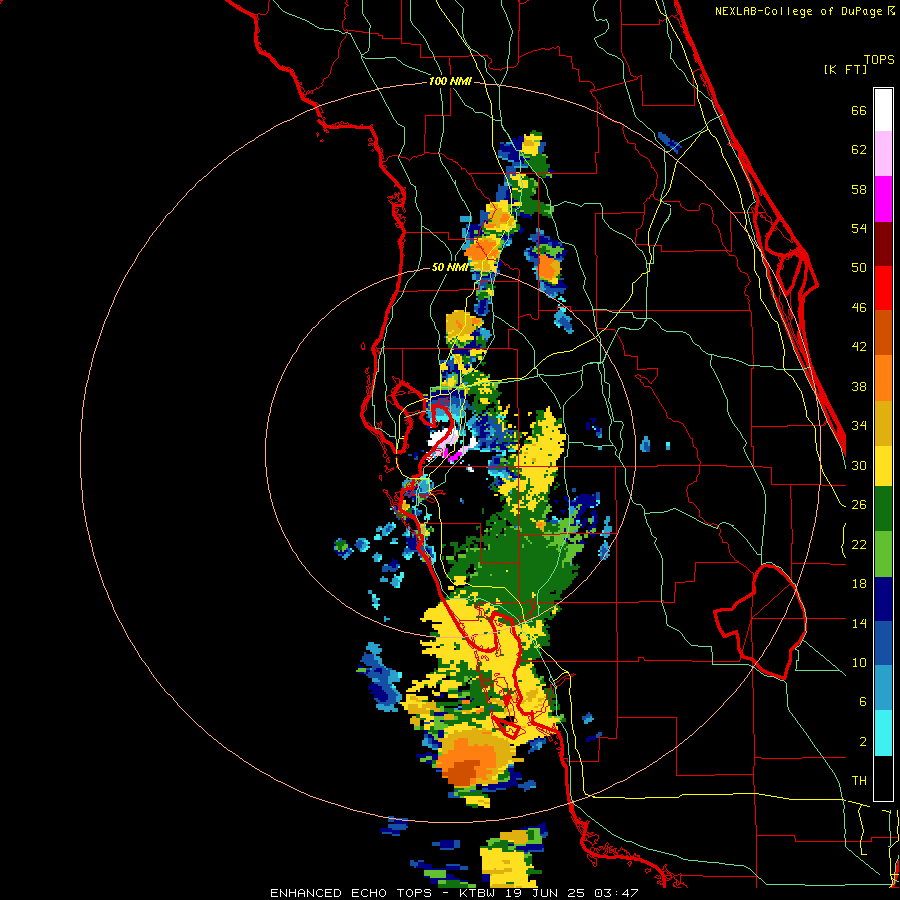Click the "62" scale label
Screen dimensions: 900x900
pos(859,150)
